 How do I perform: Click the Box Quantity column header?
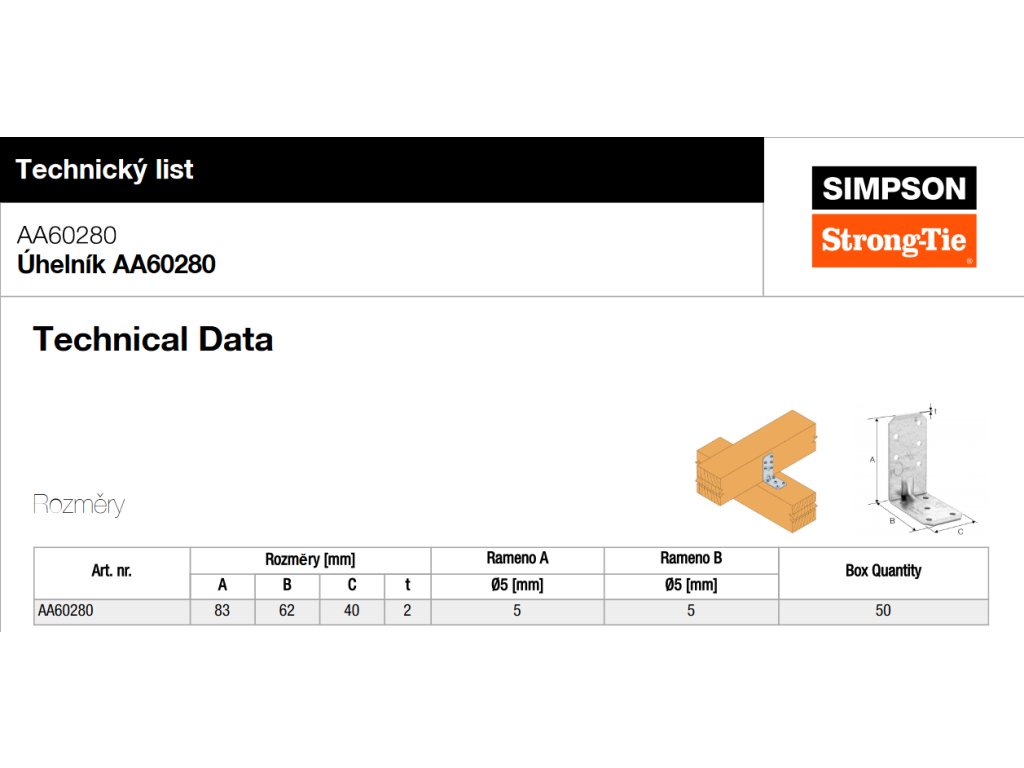(x=883, y=571)
